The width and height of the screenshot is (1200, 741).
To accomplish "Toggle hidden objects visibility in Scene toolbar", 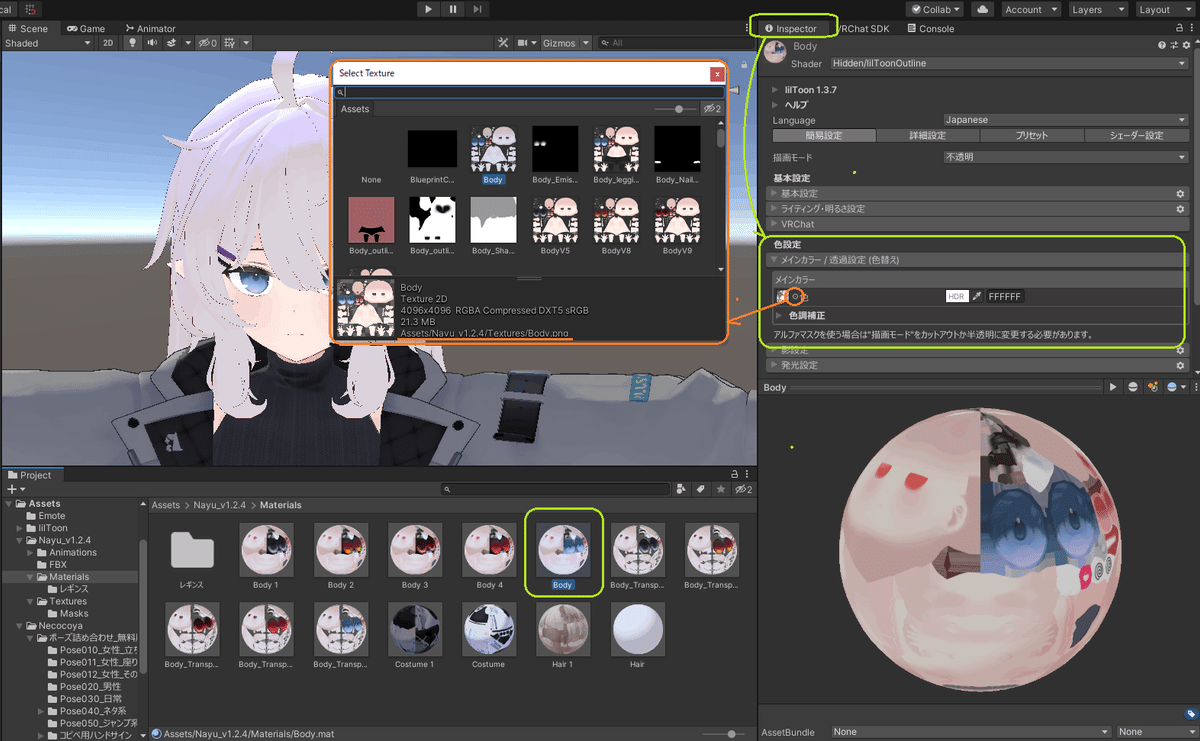I will (207, 43).
